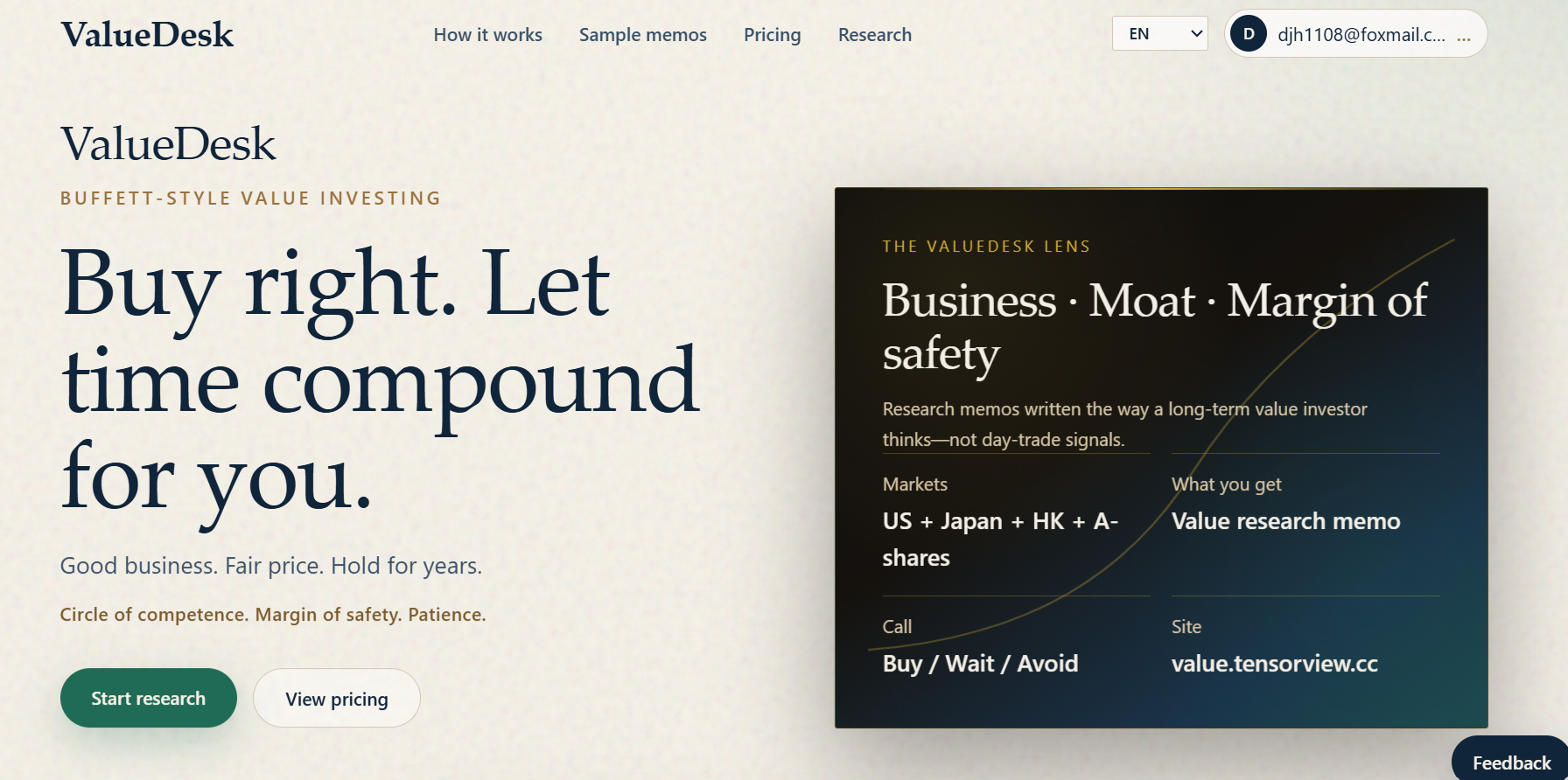Navigate to the Research section
This screenshot has height=780, width=1568.
[875, 35]
